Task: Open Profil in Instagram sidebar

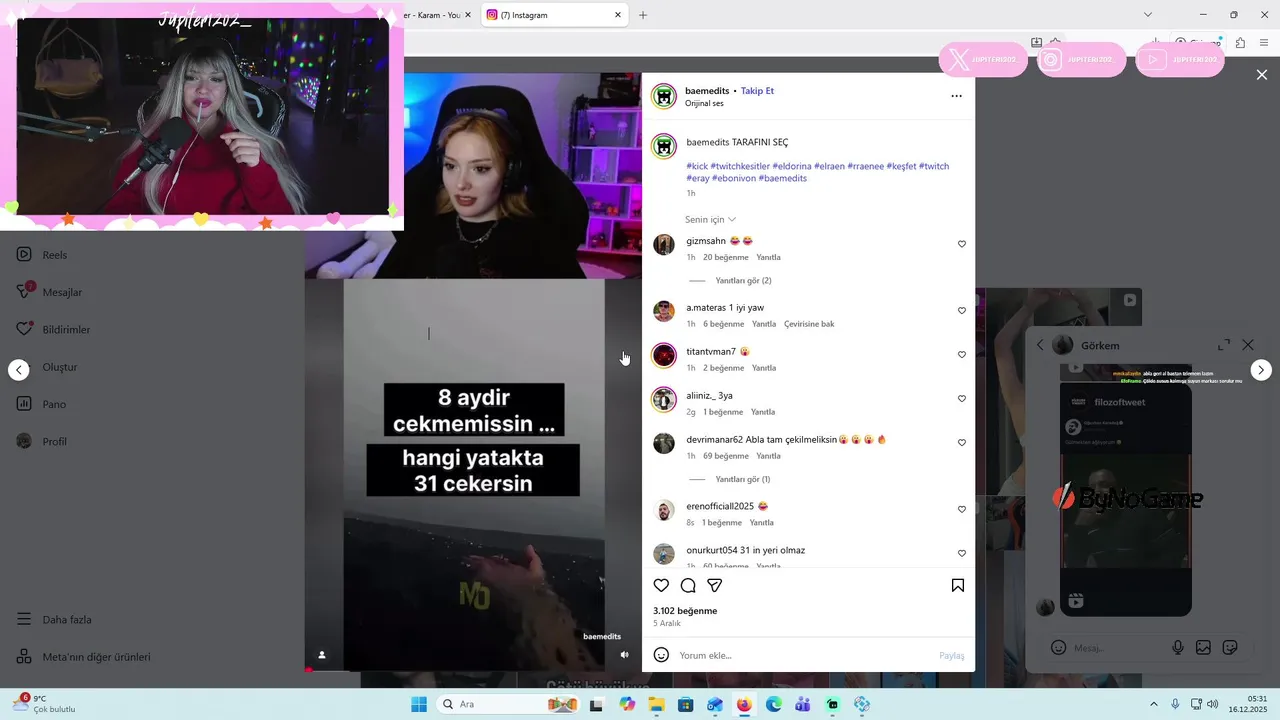Action: pos(41,442)
